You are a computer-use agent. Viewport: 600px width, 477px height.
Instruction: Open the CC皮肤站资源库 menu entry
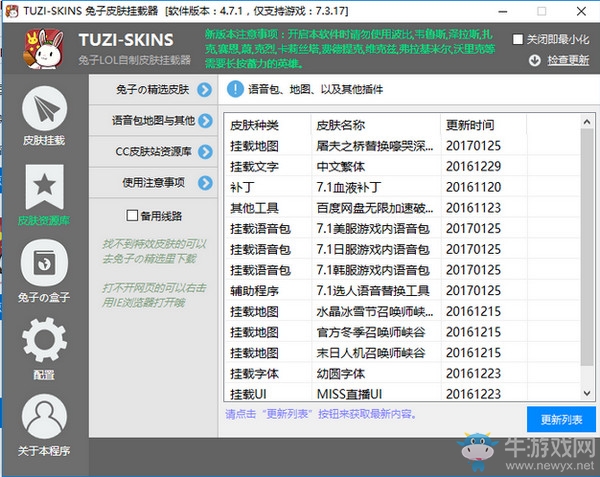[x=153, y=151]
